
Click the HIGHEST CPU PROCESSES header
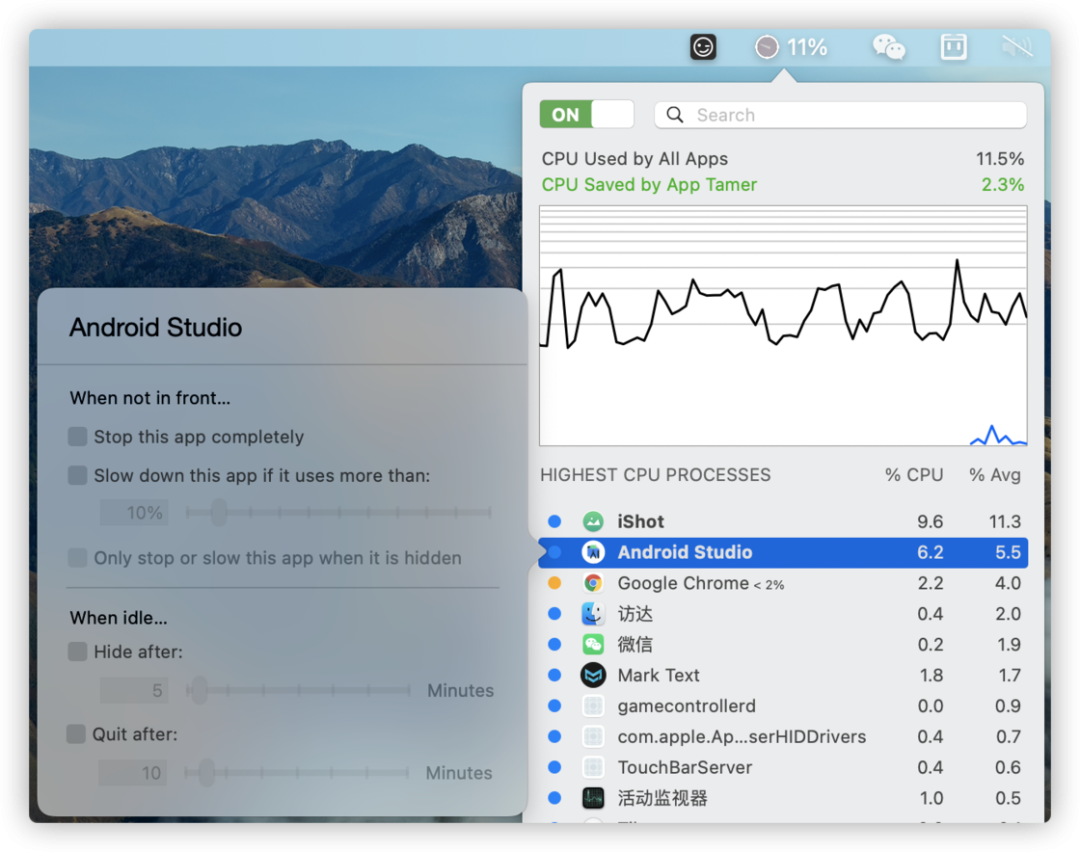[655, 475]
